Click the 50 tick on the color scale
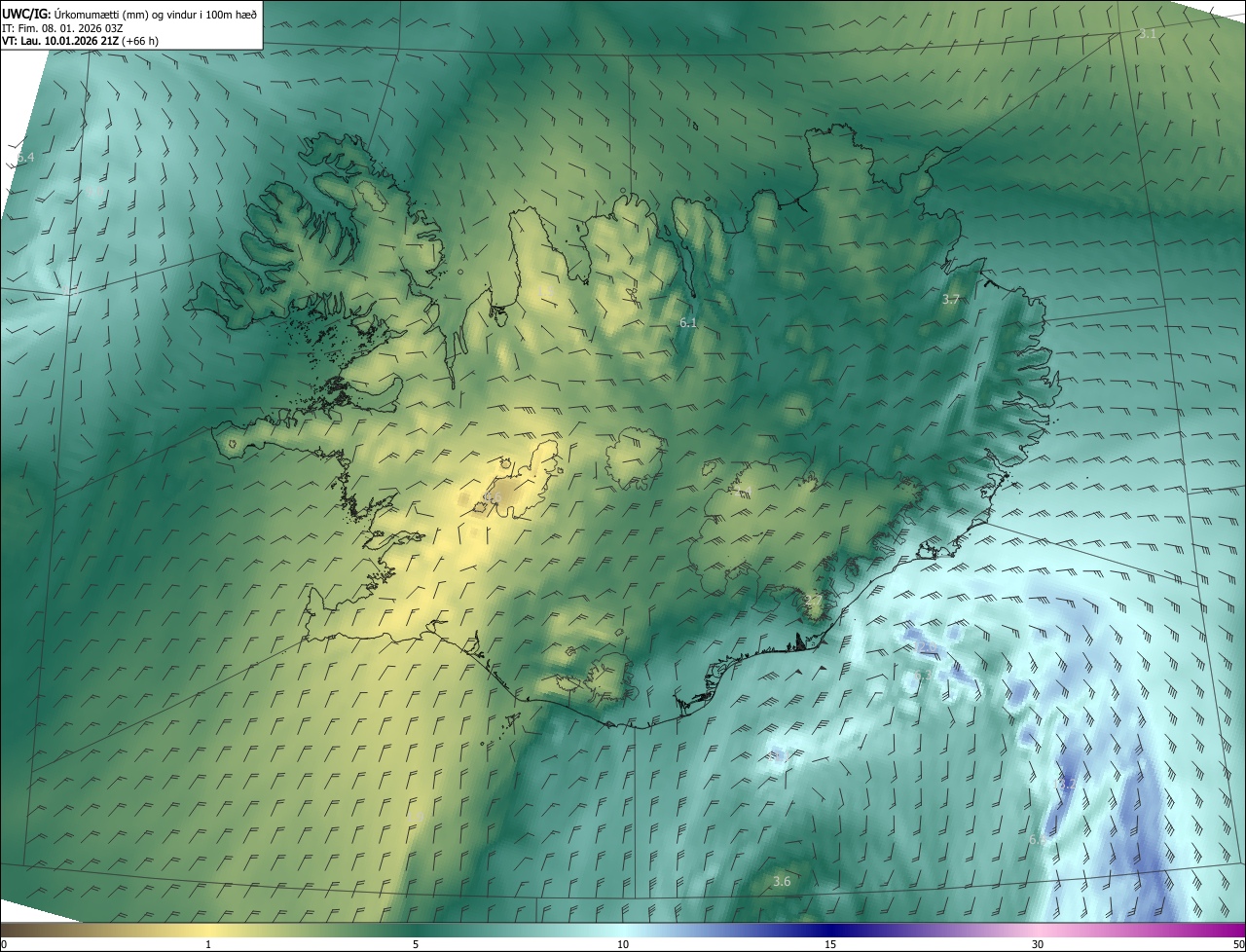This screenshot has width=1246, height=952. (x=1238, y=945)
